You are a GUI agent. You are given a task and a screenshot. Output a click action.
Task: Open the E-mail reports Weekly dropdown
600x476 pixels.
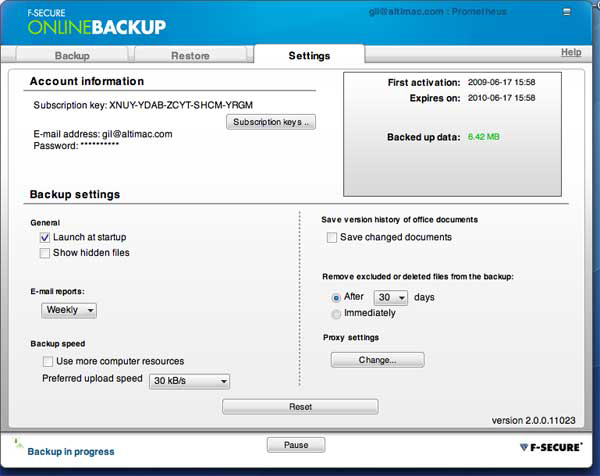click(69, 310)
